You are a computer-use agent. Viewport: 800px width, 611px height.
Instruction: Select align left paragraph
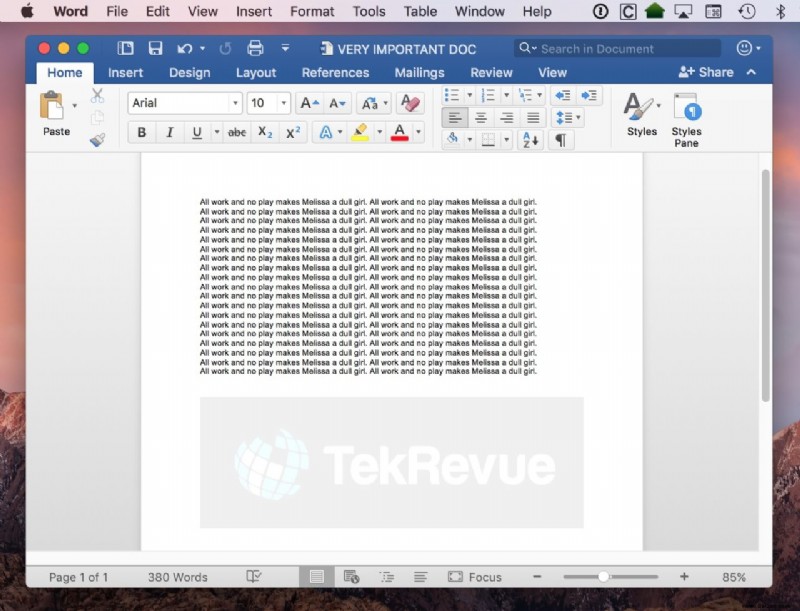(x=455, y=118)
